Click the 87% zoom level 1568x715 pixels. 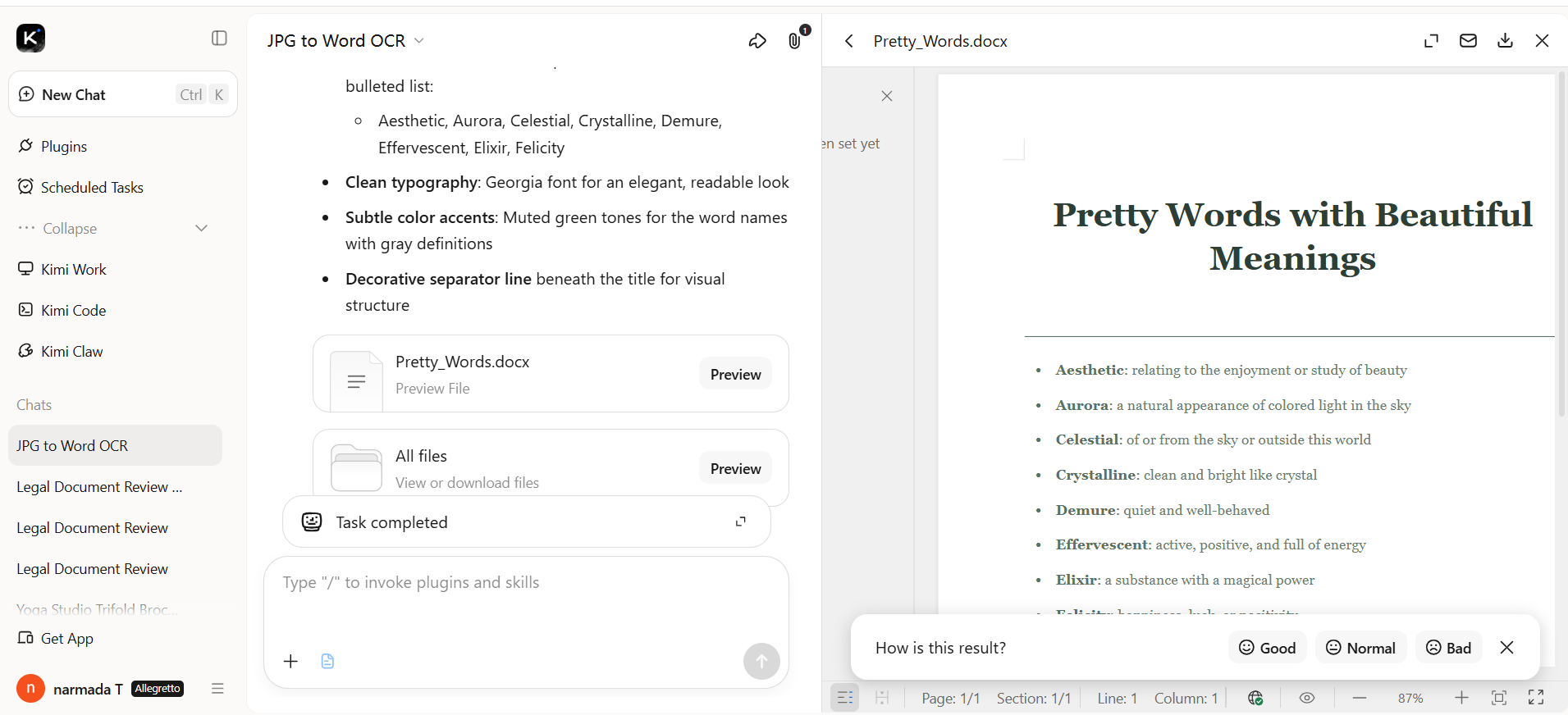pyautogui.click(x=1410, y=698)
